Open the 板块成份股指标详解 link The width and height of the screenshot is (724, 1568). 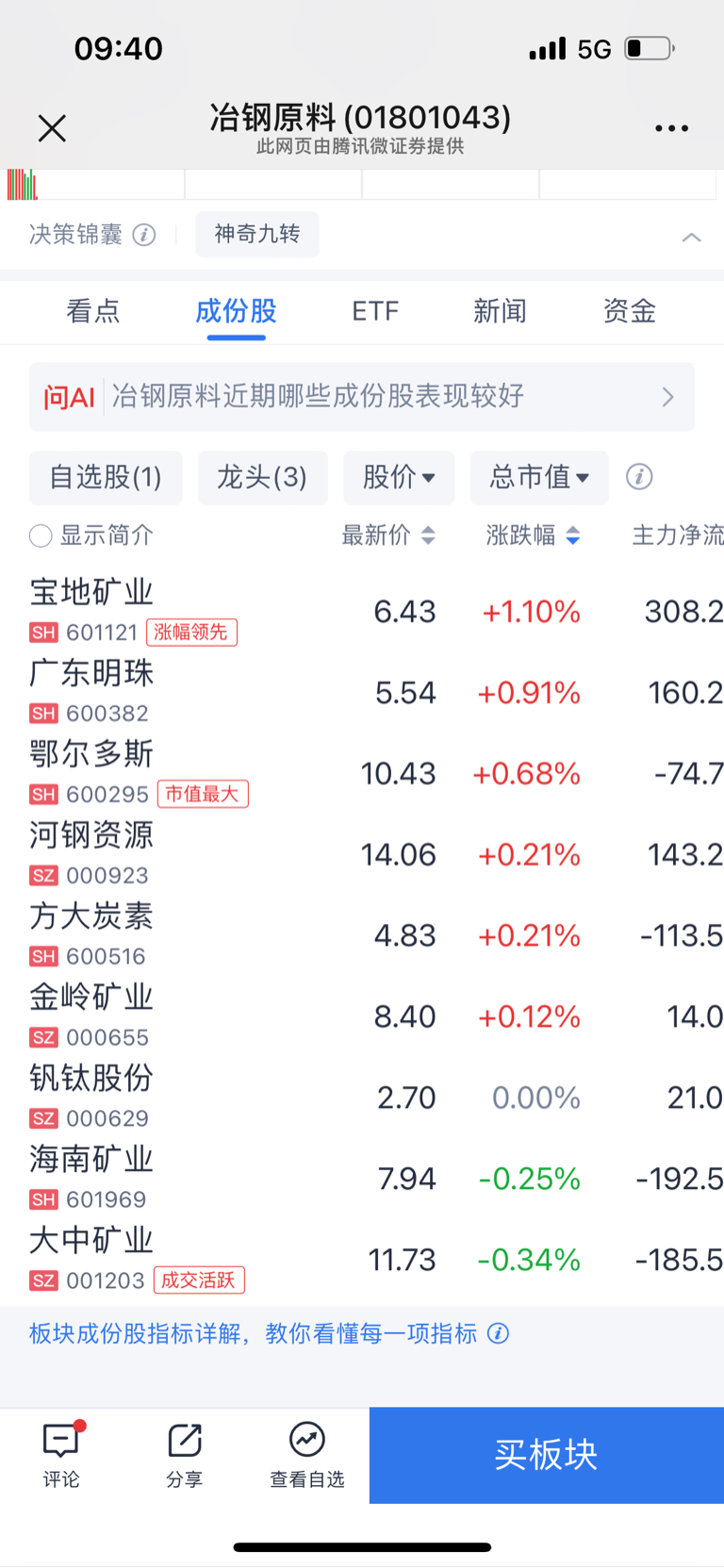pyautogui.click(x=254, y=1333)
